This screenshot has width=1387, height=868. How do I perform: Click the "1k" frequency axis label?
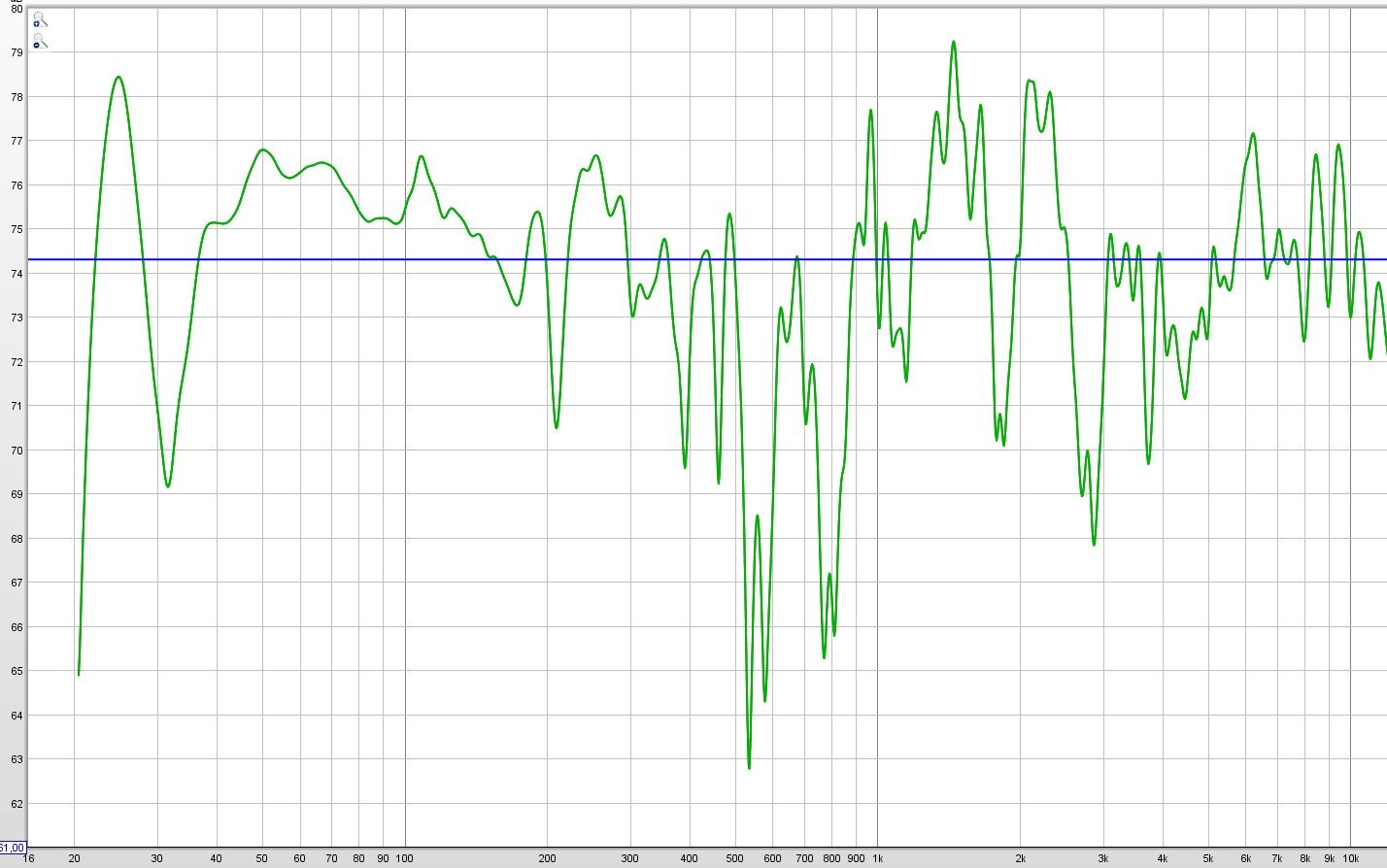877,858
